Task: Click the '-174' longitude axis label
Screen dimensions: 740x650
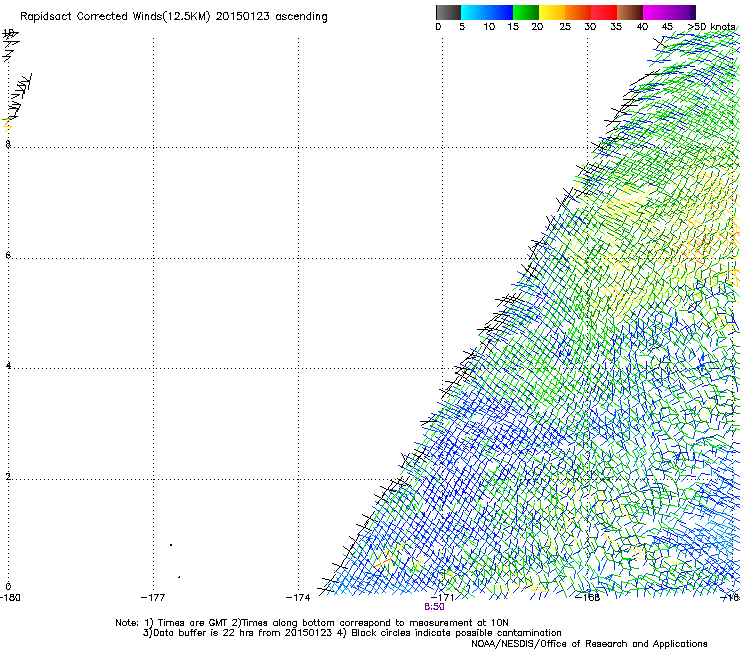Action: coord(298,598)
